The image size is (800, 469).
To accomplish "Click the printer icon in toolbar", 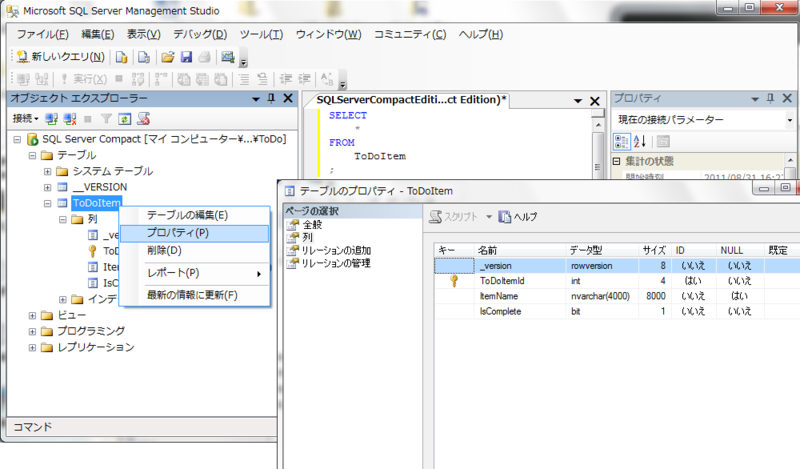I will pos(205,57).
